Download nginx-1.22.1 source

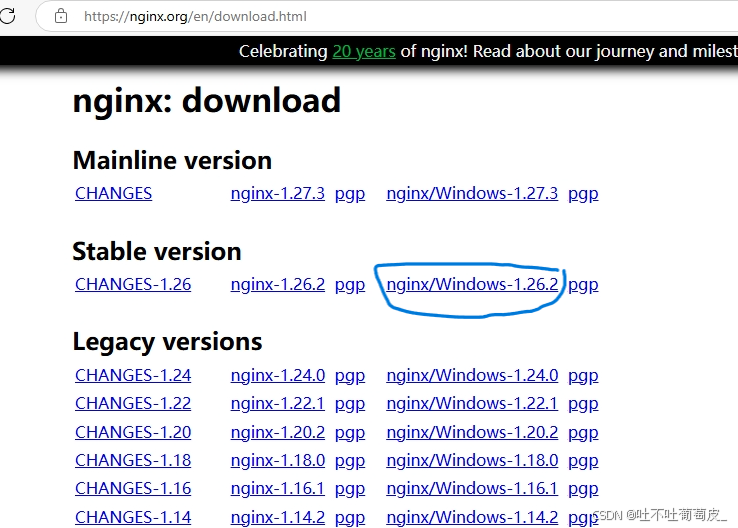278,403
